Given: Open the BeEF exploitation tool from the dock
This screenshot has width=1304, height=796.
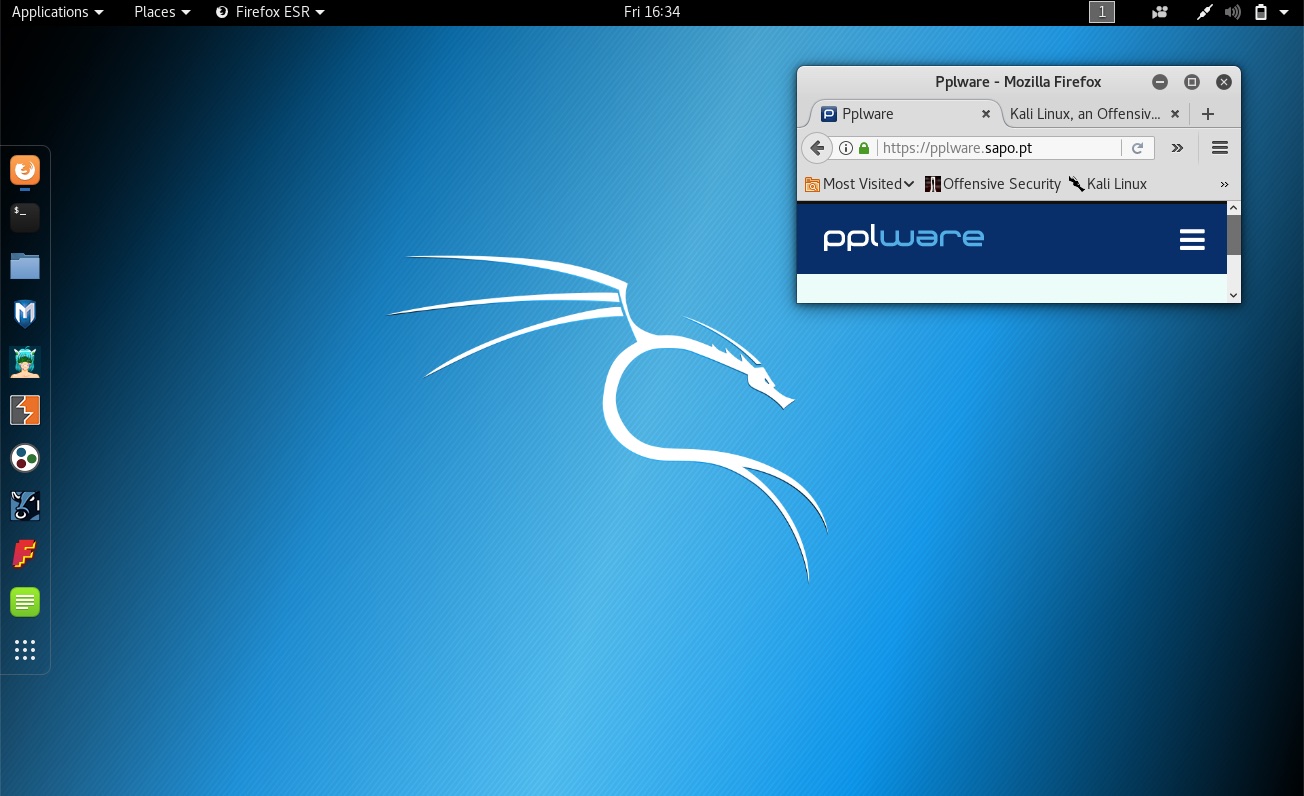Looking at the screenshot, I should (x=24, y=505).
